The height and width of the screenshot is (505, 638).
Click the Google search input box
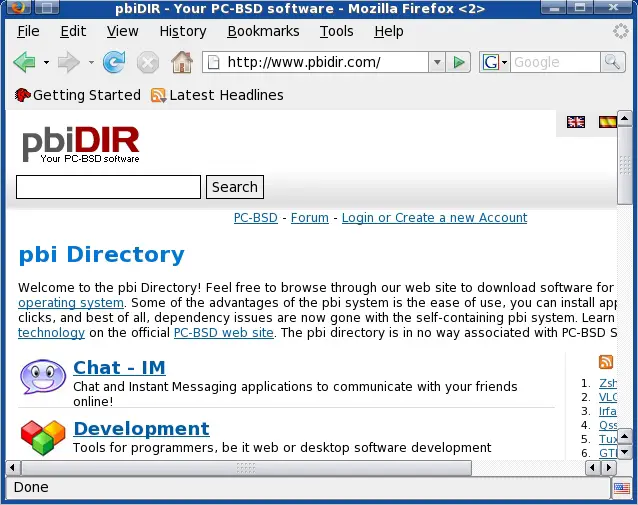555,62
